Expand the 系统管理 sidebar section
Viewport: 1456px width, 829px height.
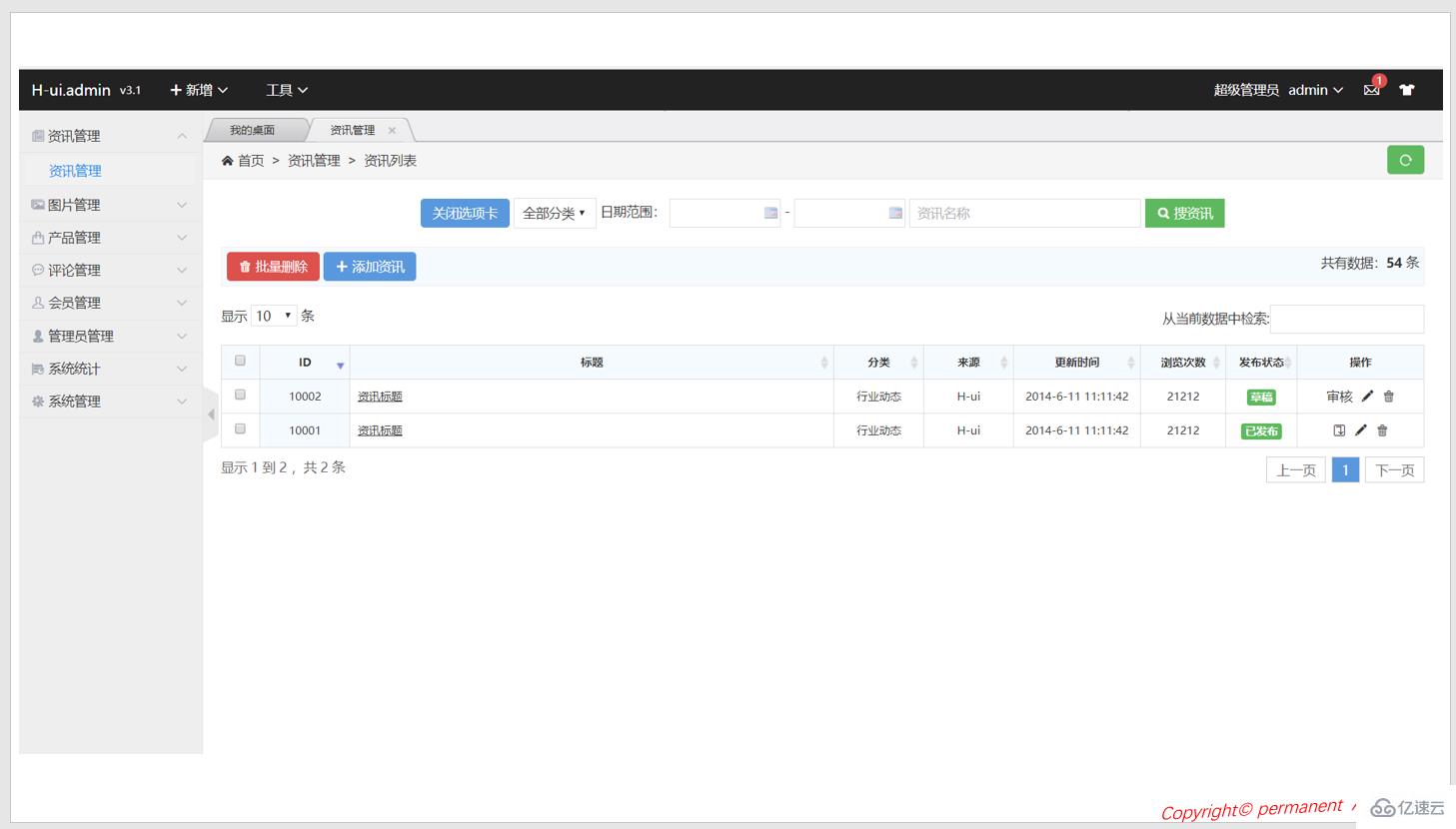(x=111, y=402)
